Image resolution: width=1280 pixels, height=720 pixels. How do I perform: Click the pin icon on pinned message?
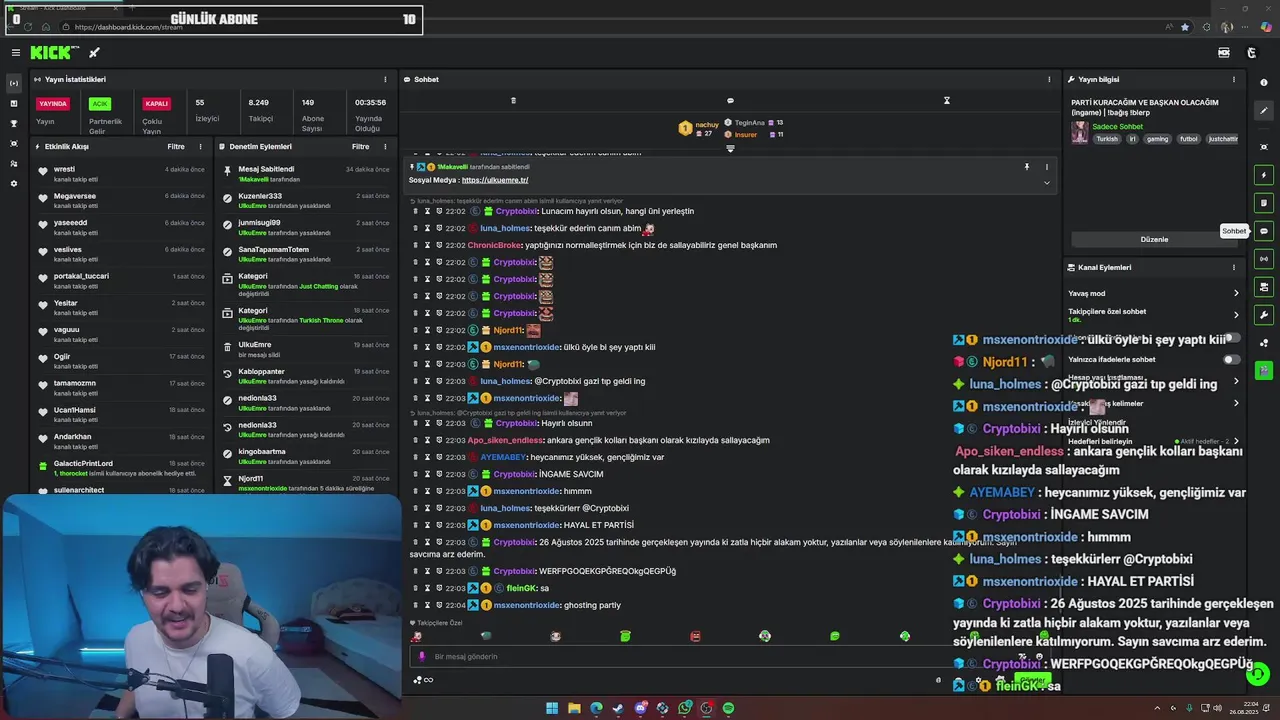point(1026,167)
